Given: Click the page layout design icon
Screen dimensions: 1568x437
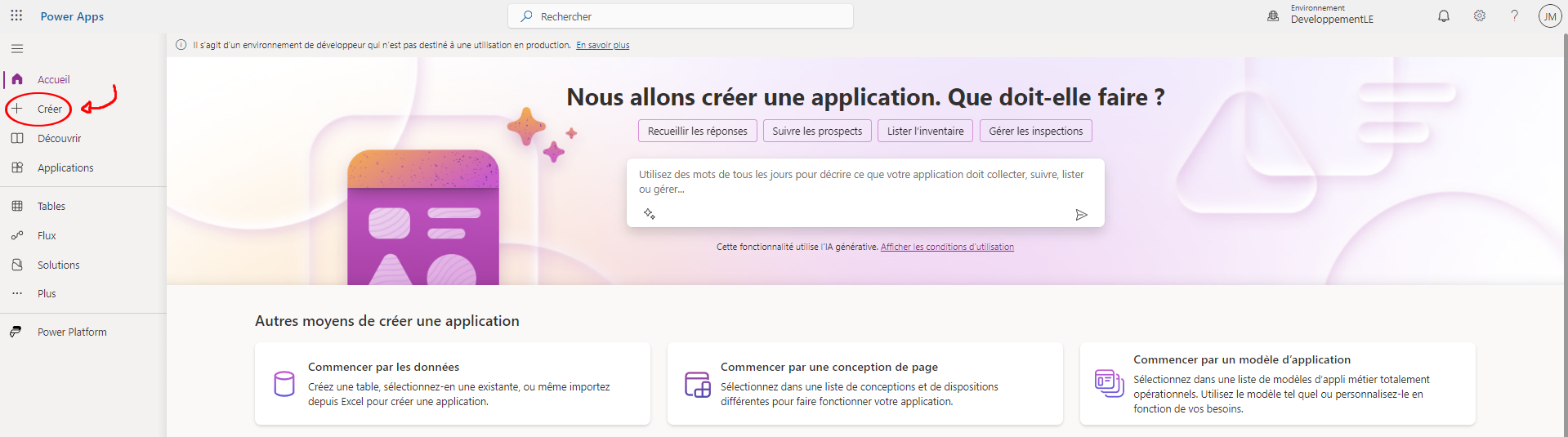Looking at the screenshot, I should tap(698, 385).
